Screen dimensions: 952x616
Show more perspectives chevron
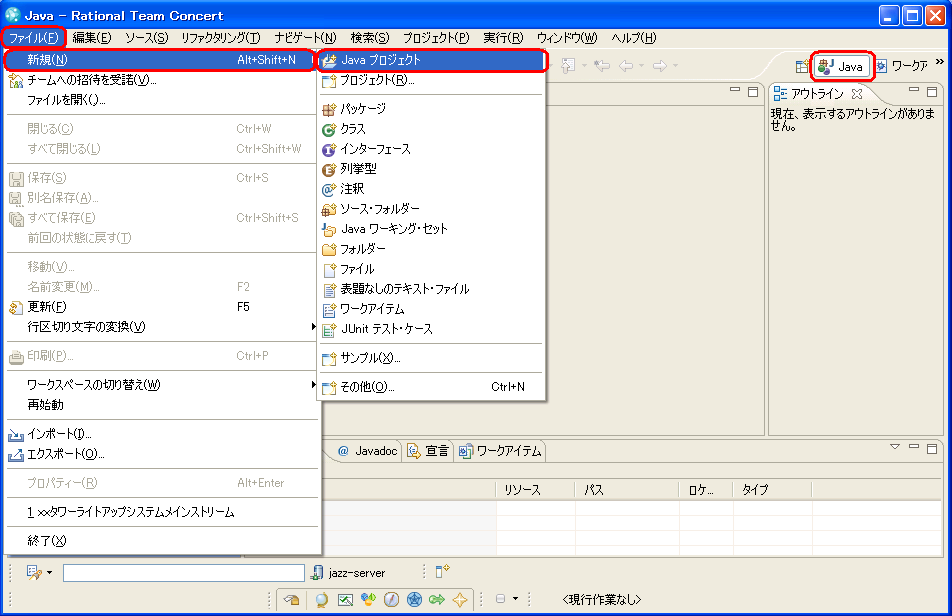pos(940,61)
